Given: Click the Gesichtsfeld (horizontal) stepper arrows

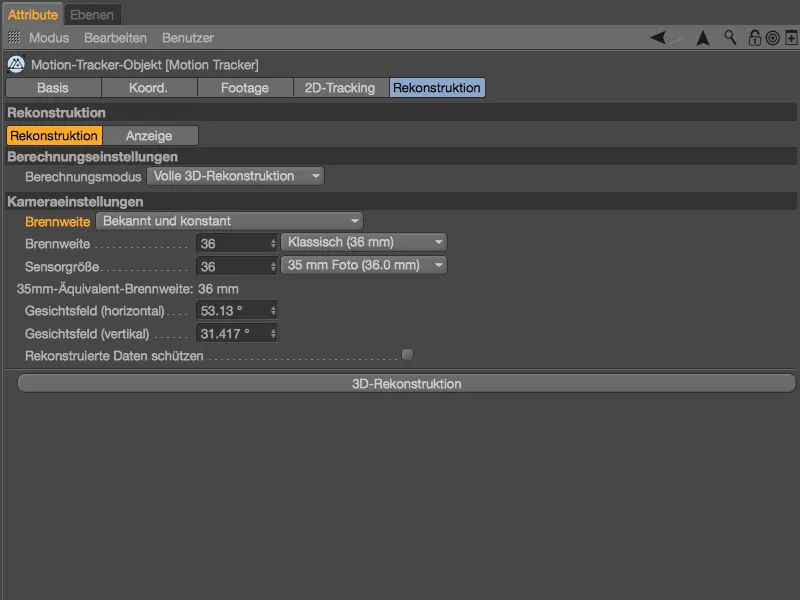Looking at the screenshot, I should point(273,310).
